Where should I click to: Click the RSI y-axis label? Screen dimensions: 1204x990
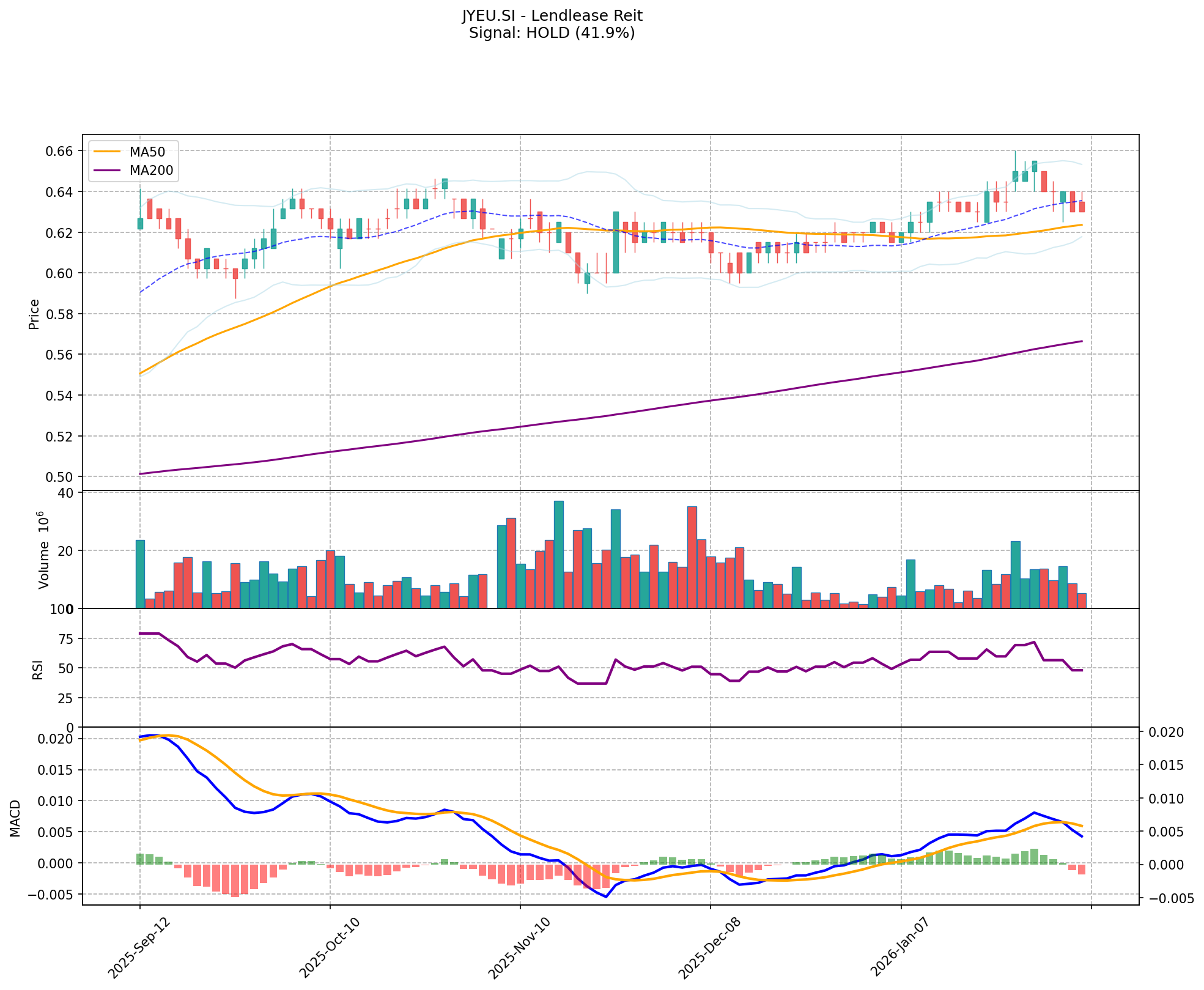[38, 670]
